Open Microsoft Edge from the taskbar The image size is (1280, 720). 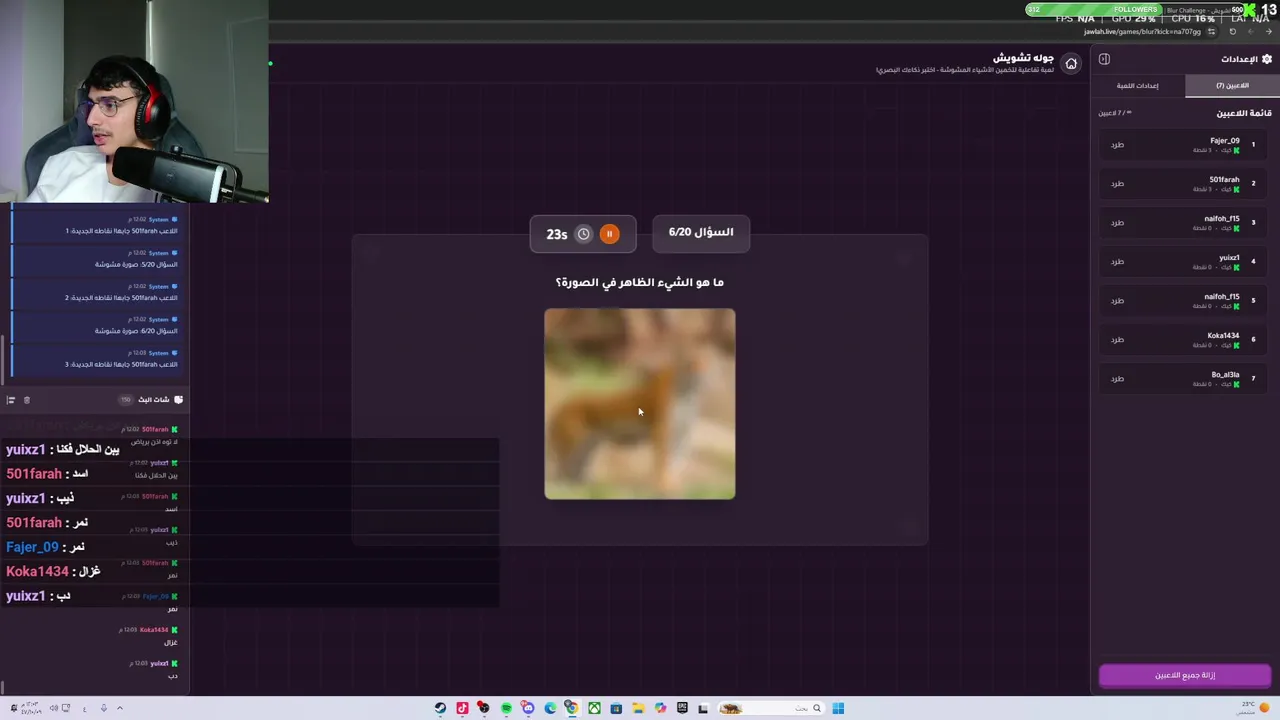tap(550, 709)
